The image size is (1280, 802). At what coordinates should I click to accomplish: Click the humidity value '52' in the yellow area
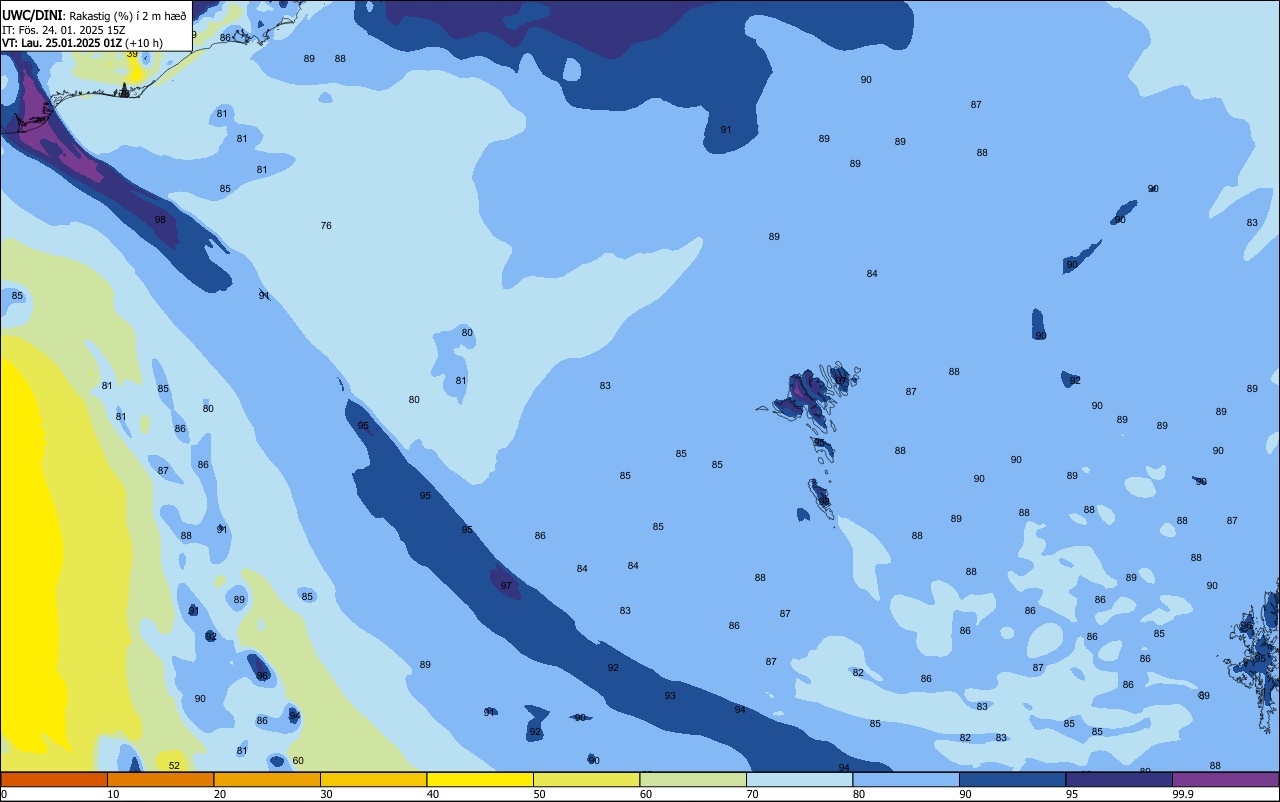174,766
